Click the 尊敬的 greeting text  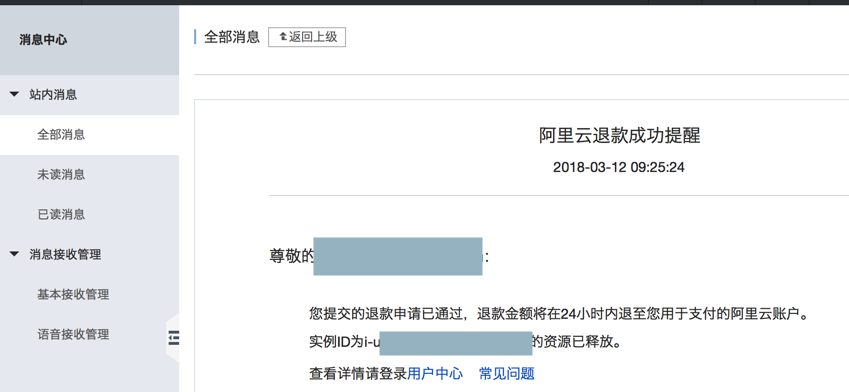(292, 256)
